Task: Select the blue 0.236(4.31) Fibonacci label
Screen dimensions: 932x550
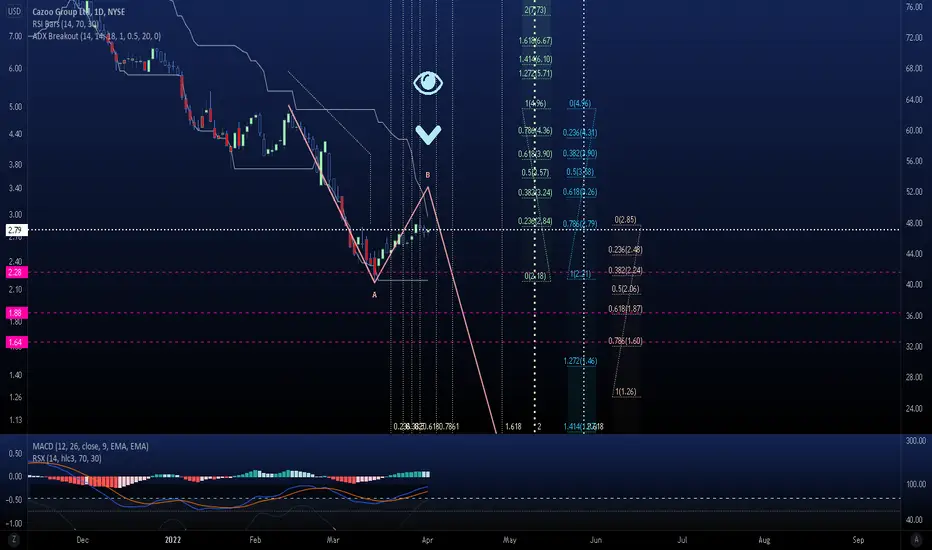Action: tap(580, 132)
